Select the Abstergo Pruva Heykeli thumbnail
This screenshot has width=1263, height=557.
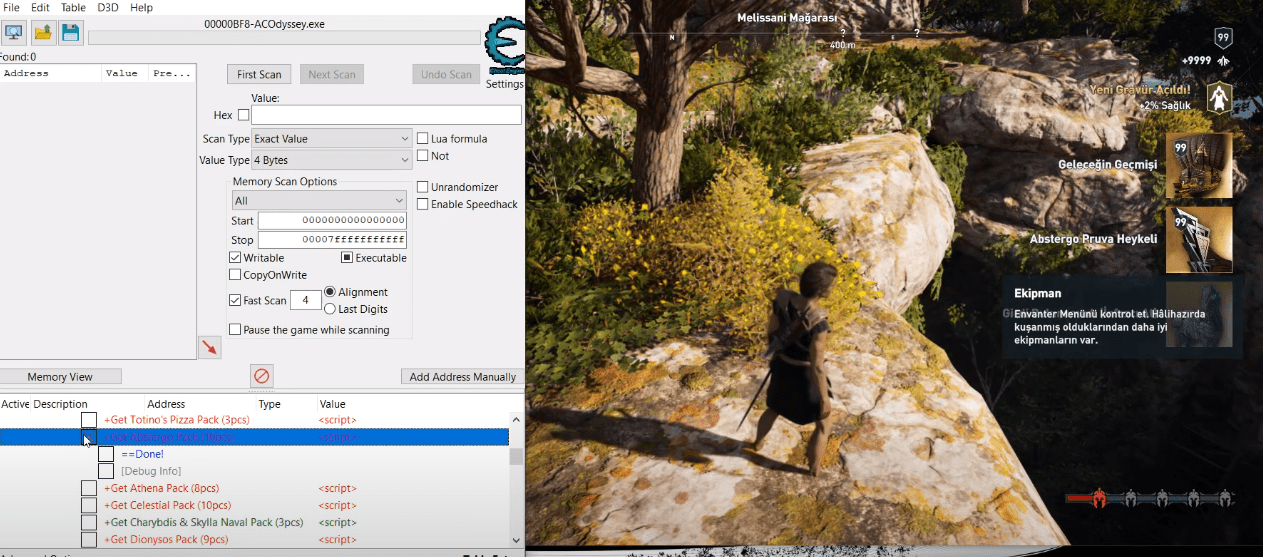pos(1199,240)
